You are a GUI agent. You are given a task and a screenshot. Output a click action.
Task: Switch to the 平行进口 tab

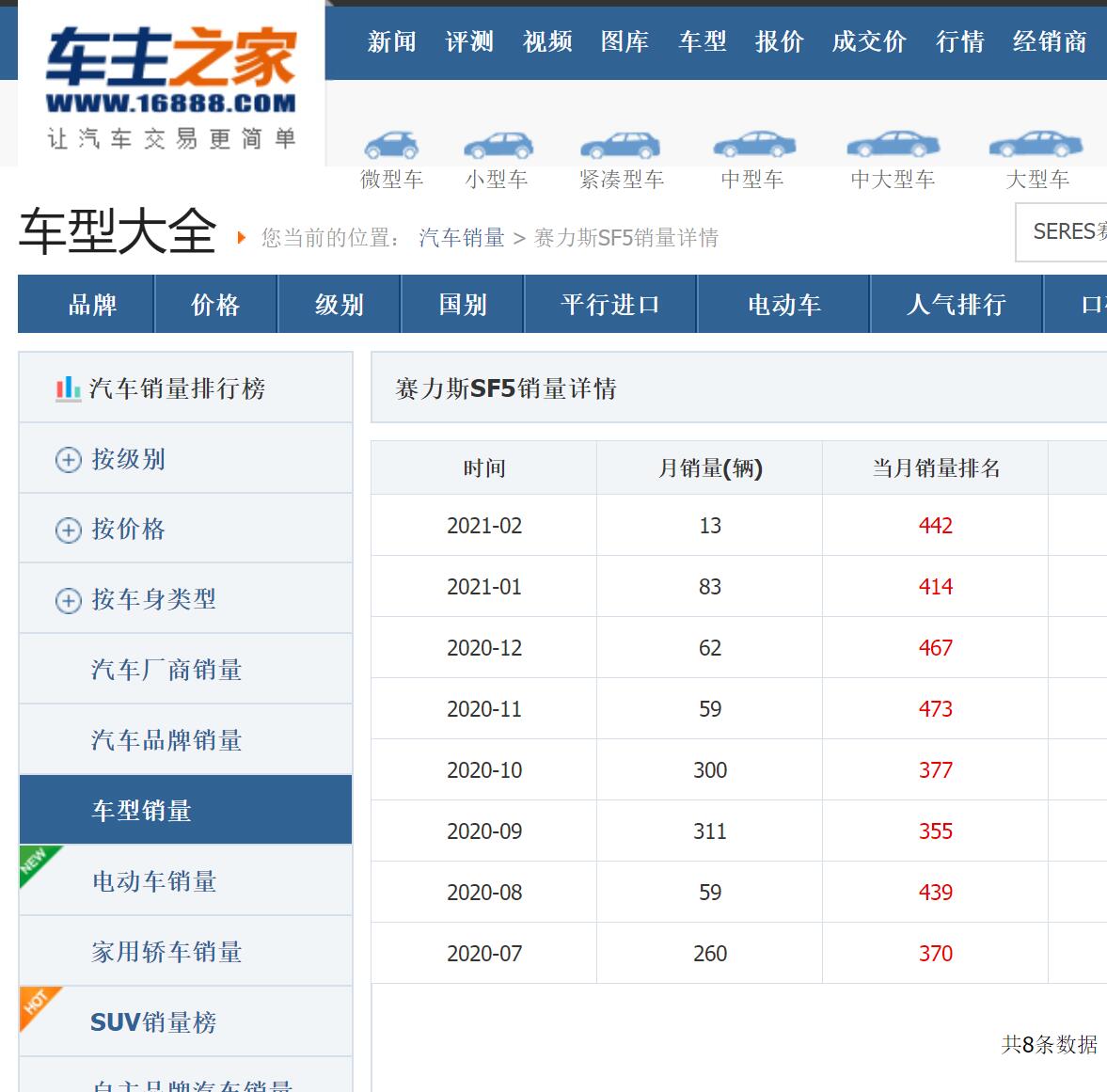pos(610,304)
